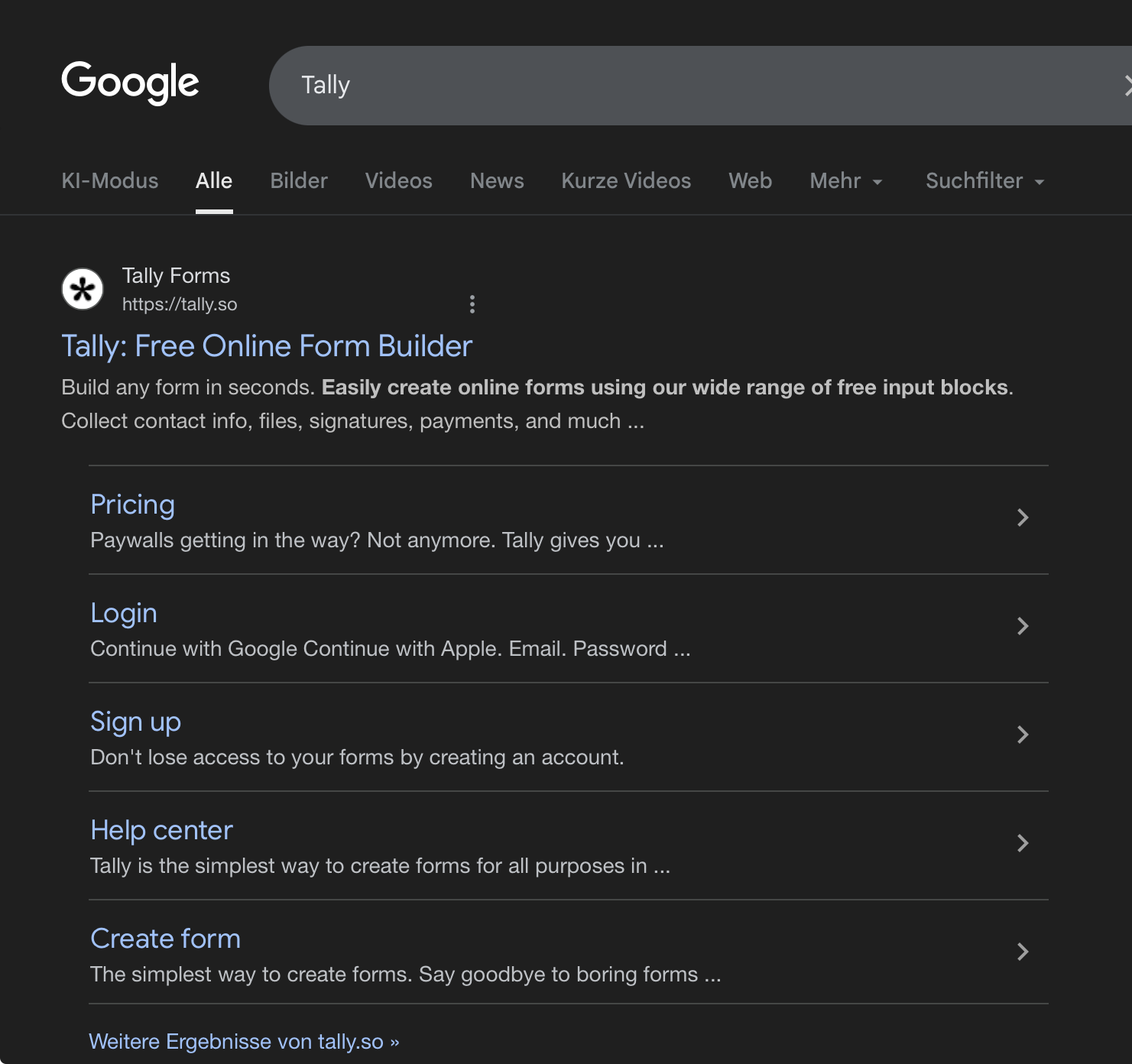Open the Suchfilter dropdown
Image resolution: width=1132 pixels, height=1064 pixels.
[984, 181]
